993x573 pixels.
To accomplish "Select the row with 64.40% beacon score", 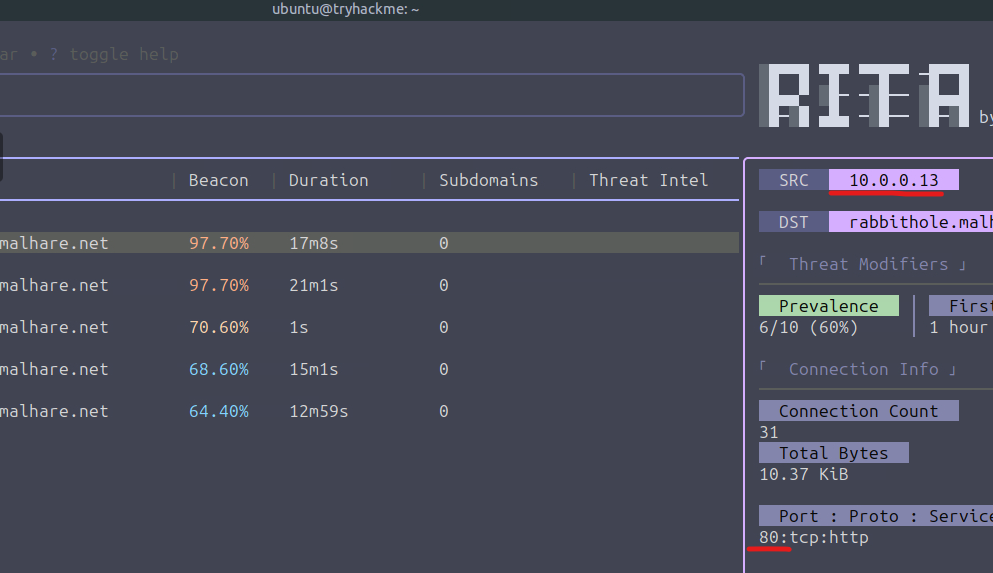I will click(x=369, y=411).
